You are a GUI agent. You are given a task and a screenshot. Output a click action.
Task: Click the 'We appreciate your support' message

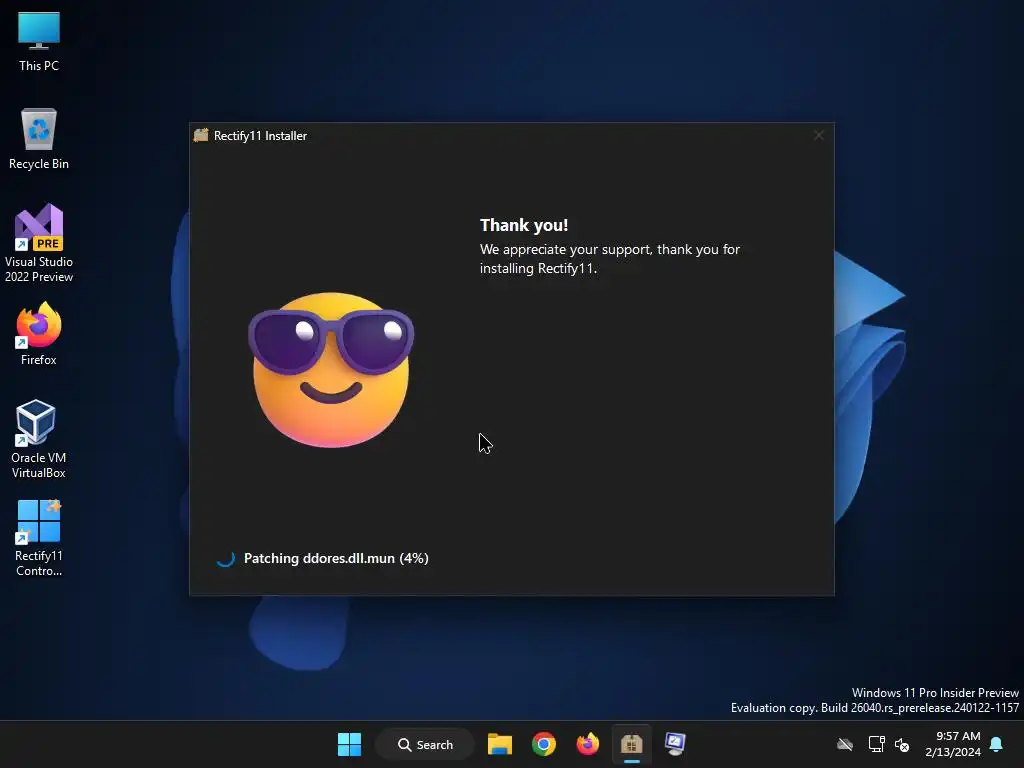[609, 259]
